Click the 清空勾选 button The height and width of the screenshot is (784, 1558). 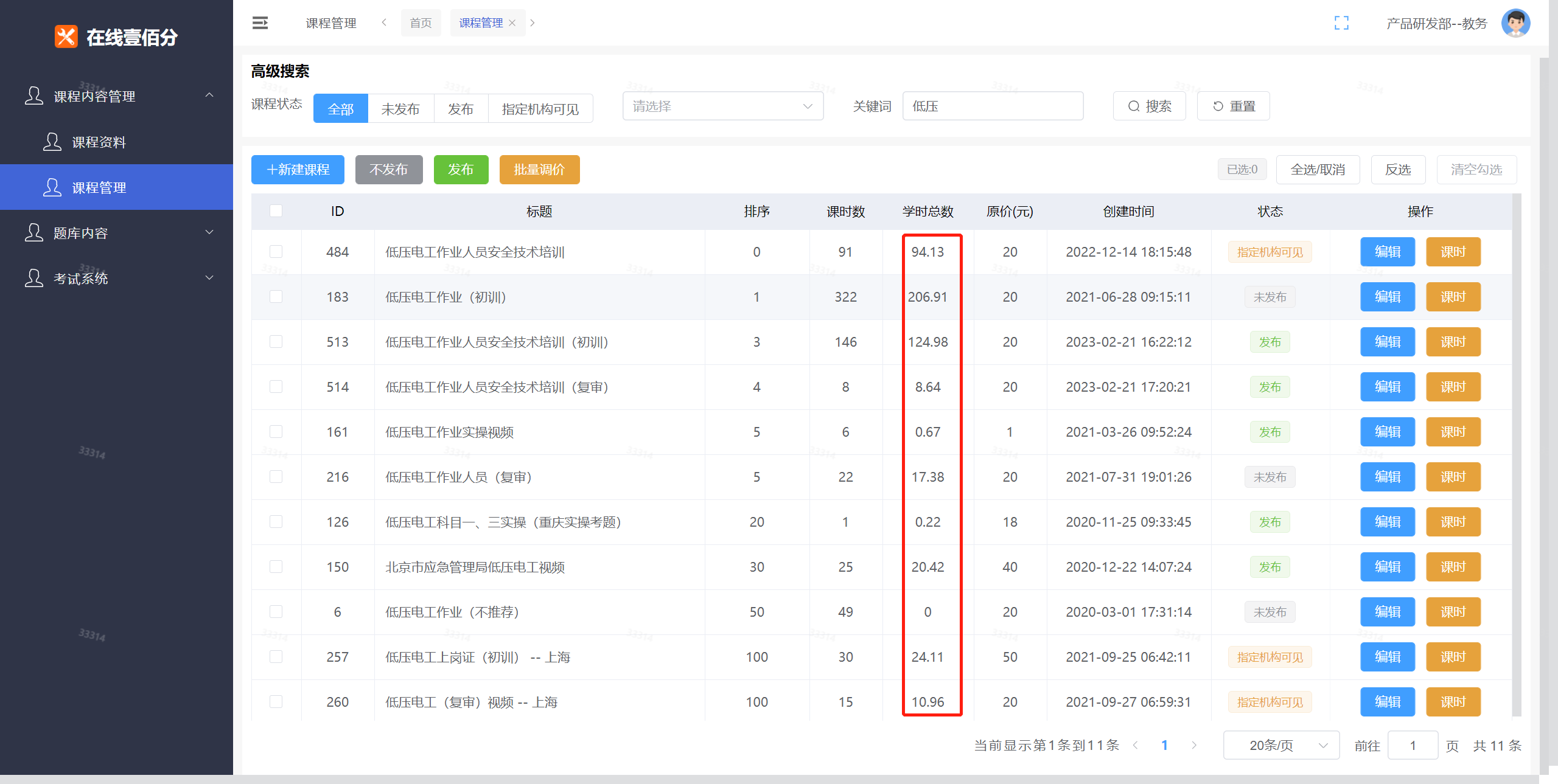(x=1476, y=170)
